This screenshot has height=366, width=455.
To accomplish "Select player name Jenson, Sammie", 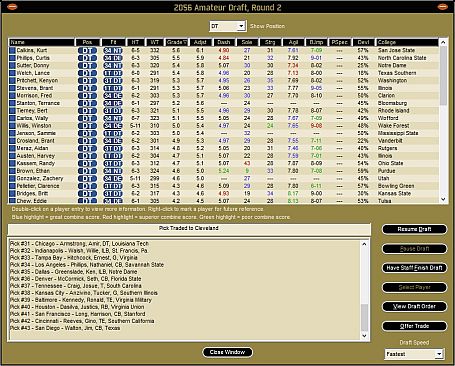I will pos(36,133).
